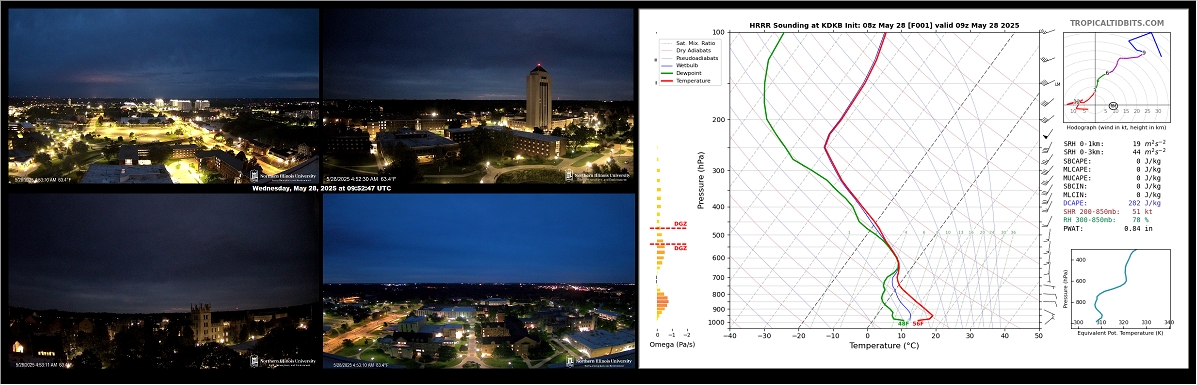This screenshot has width=1197, height=385.
Task: Open the top-left campus webcam view
Action: coord(163,96)
